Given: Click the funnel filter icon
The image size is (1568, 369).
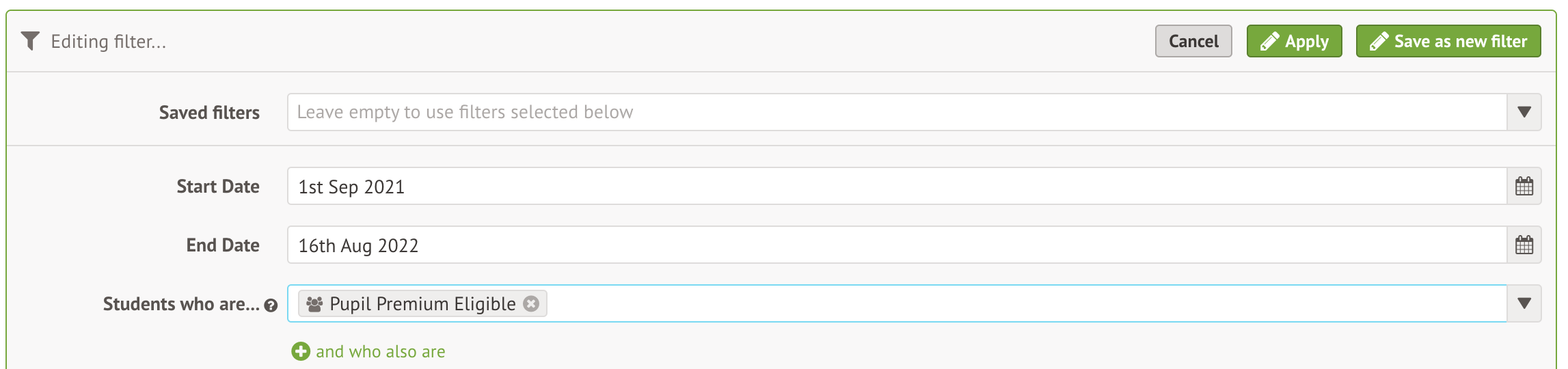Looking at the screenshot, I should pyautogui.click(x=30, y=41).
